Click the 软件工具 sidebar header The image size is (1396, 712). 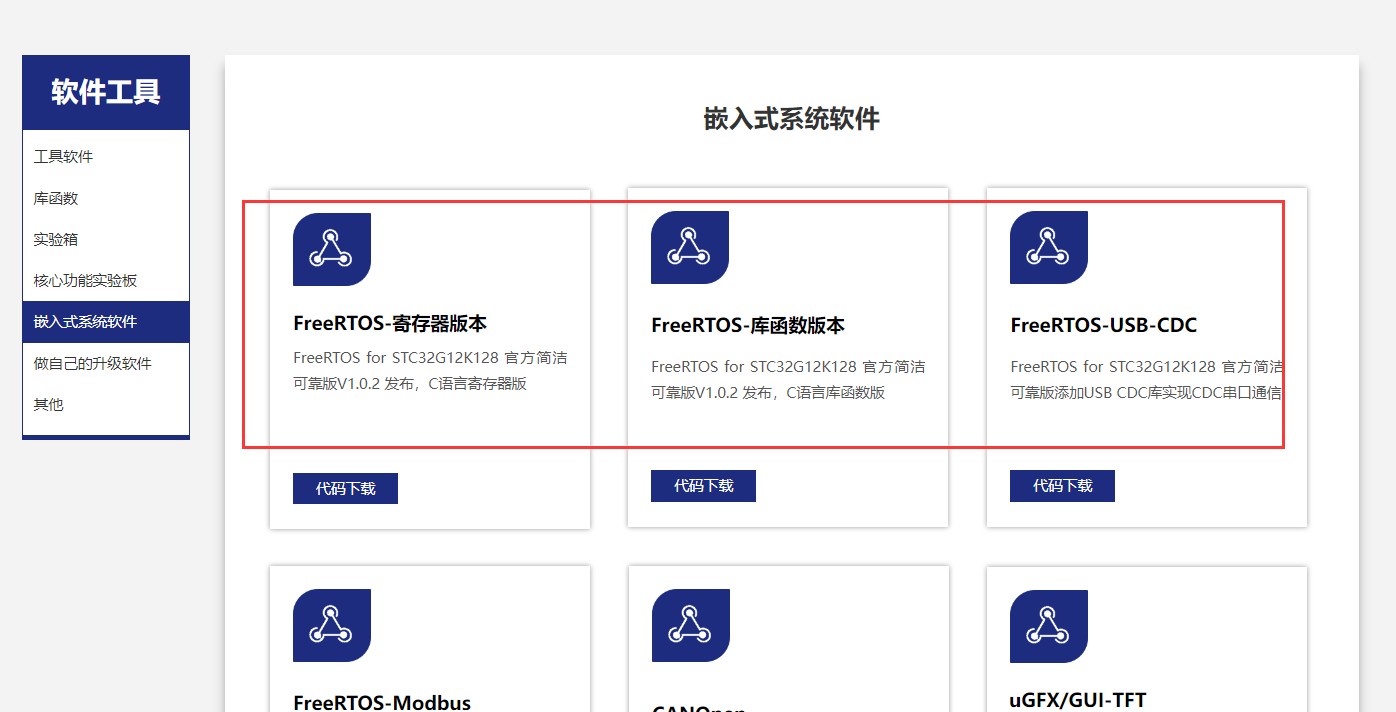[106, 92]
